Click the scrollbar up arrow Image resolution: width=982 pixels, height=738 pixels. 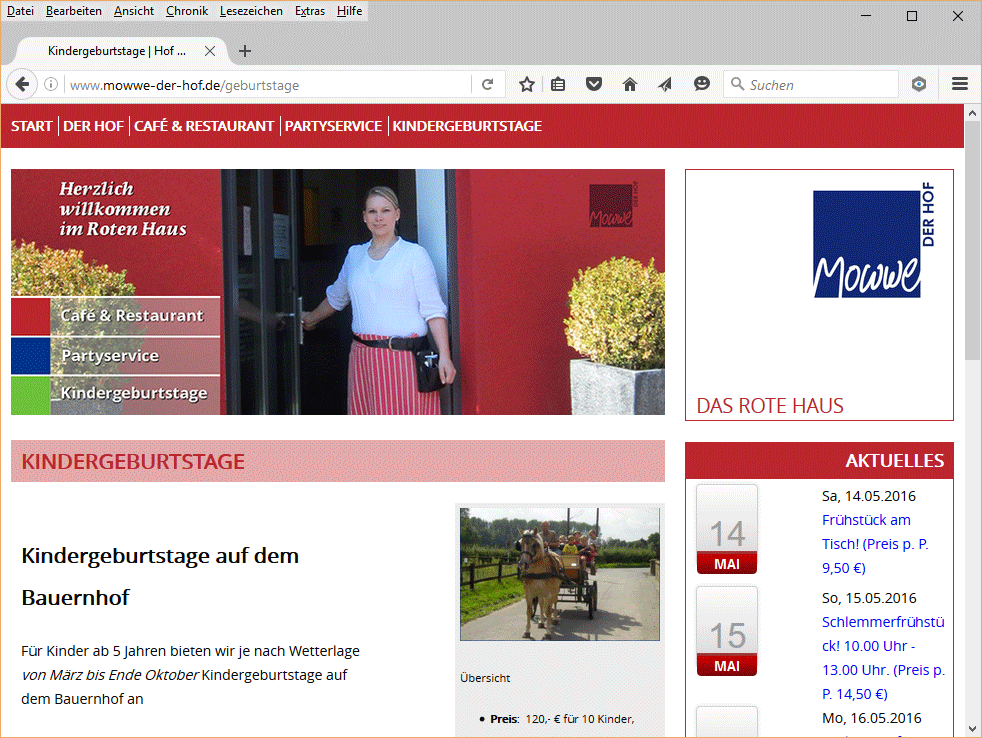tap(972, 113)
